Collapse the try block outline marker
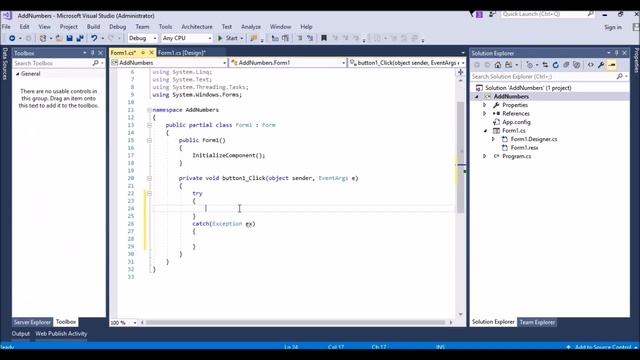This screenshot has height=360, width=640. coord(149,193)
